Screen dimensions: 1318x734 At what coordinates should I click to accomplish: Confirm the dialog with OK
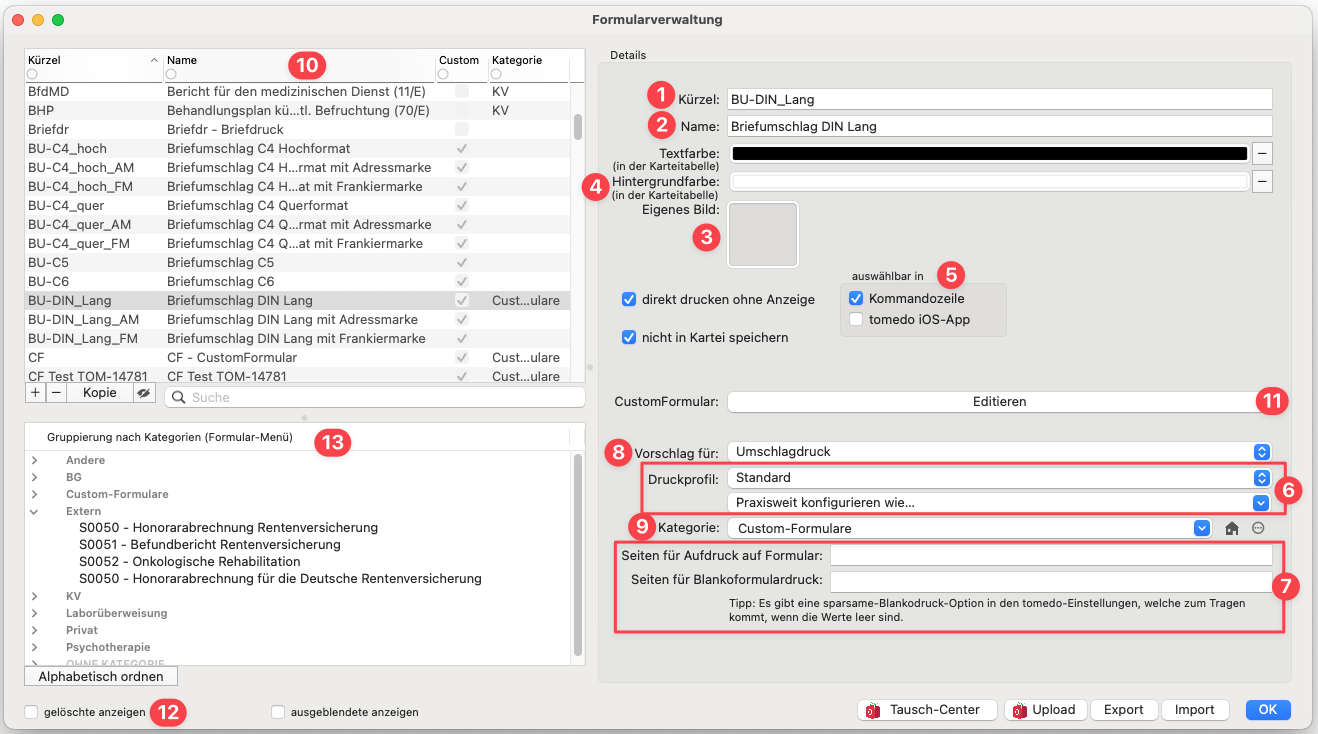click(1268, 710)
